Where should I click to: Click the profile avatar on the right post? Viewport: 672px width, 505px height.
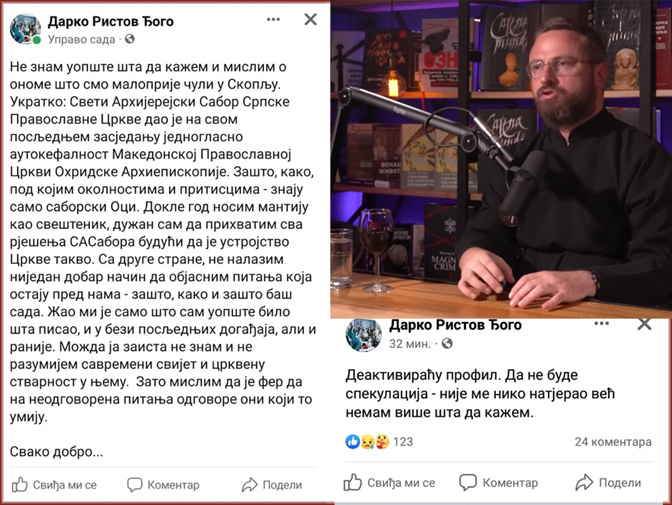(363, 335)
